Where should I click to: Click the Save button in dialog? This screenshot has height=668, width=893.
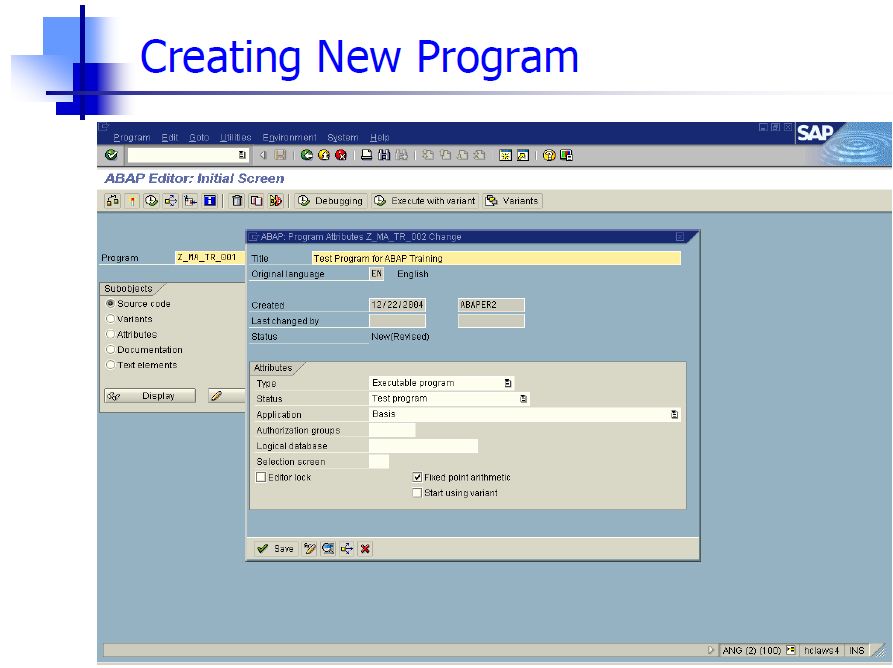click(x=275, y=548)
